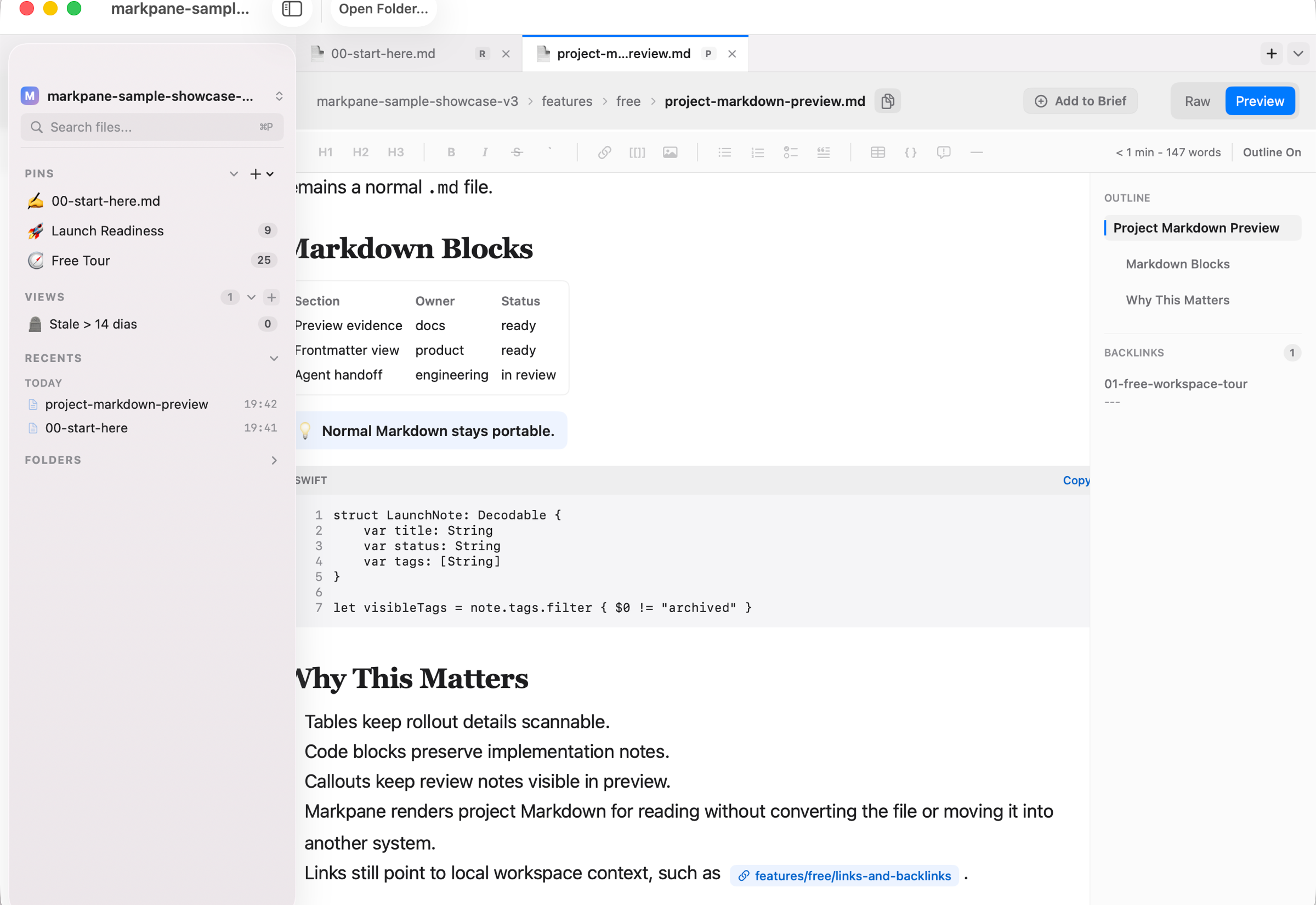Close the project-m...review.md tab

(731, 54)
